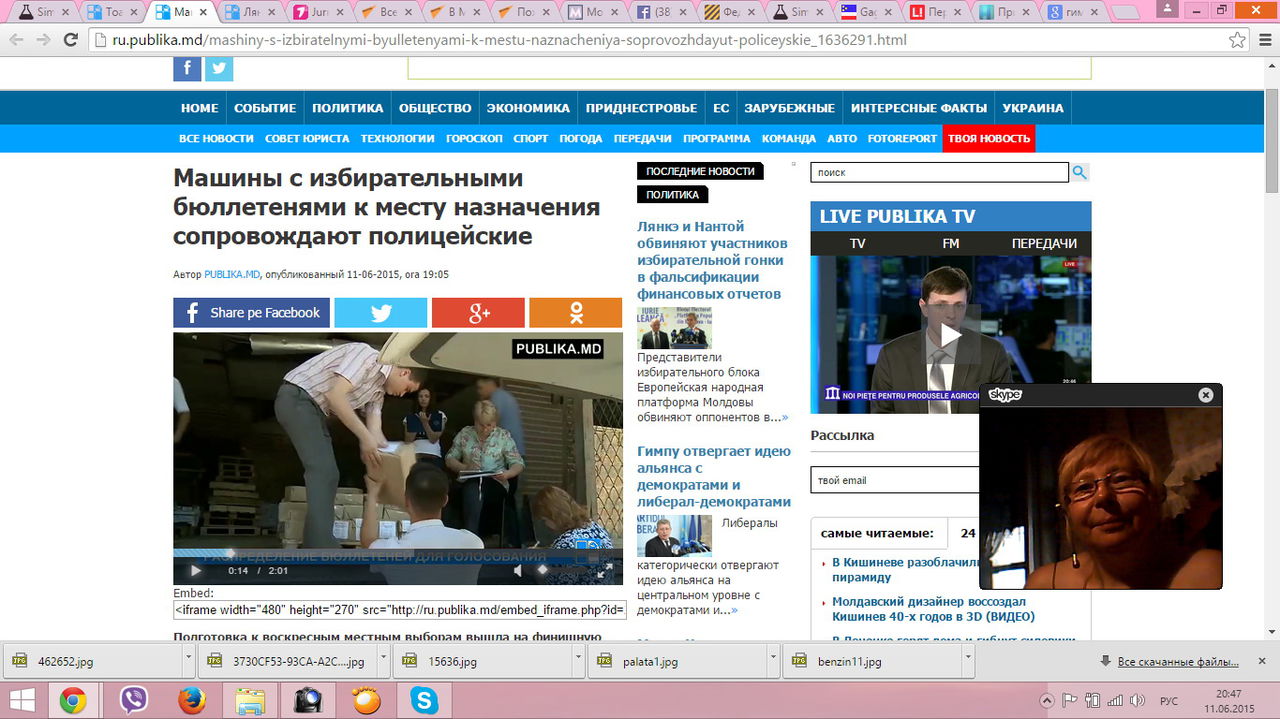
Task: Go to ИНТЕРЕСНЫЕ ФАКТЫ section
Action: click(918, 108)
